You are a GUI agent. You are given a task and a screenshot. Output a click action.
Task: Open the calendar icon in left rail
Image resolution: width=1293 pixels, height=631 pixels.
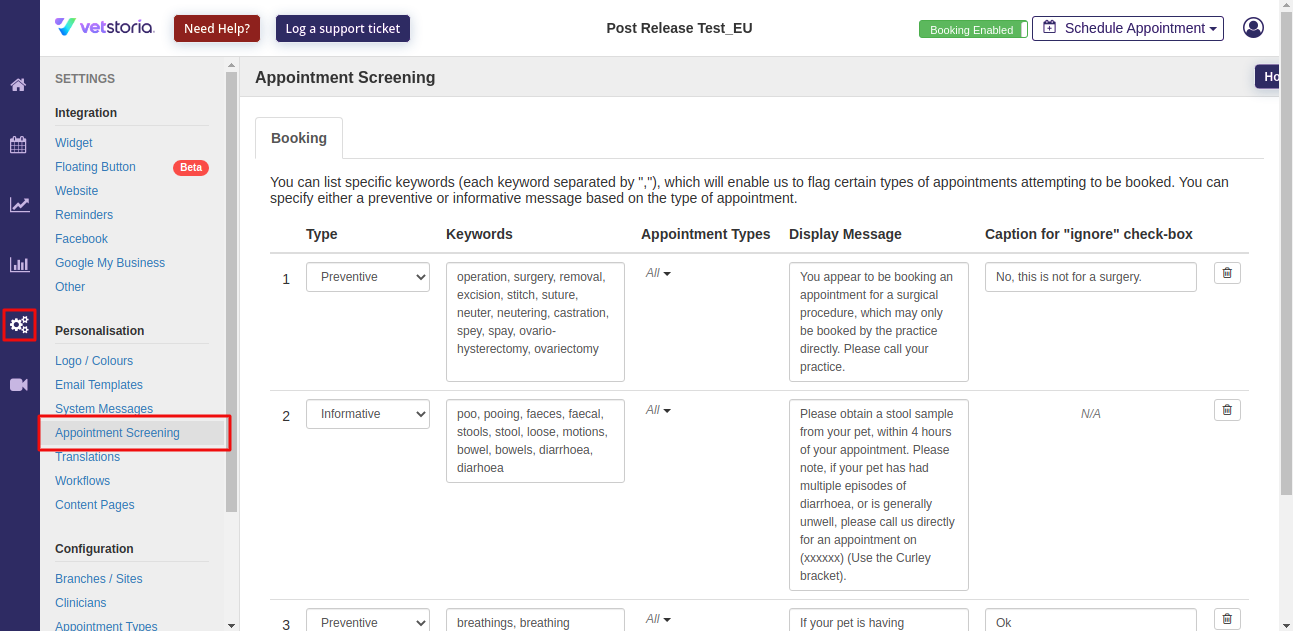[x=18, y=145]
